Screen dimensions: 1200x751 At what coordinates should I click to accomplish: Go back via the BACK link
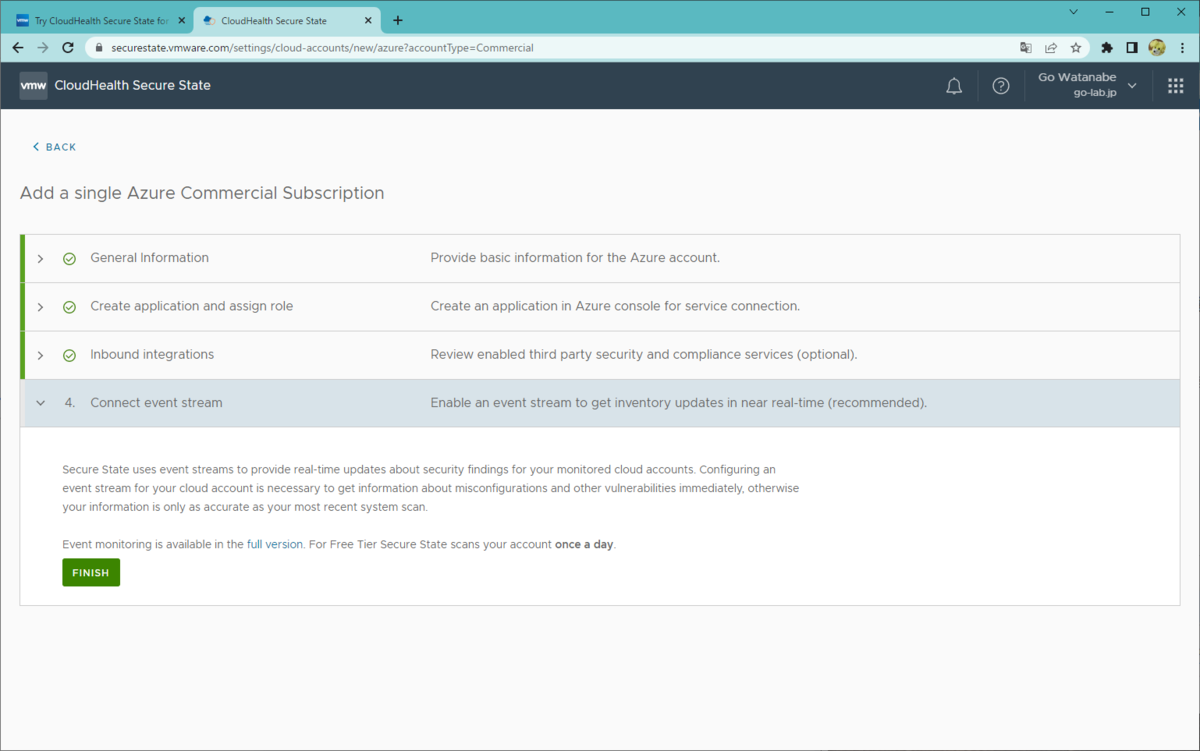coord(54,147)
